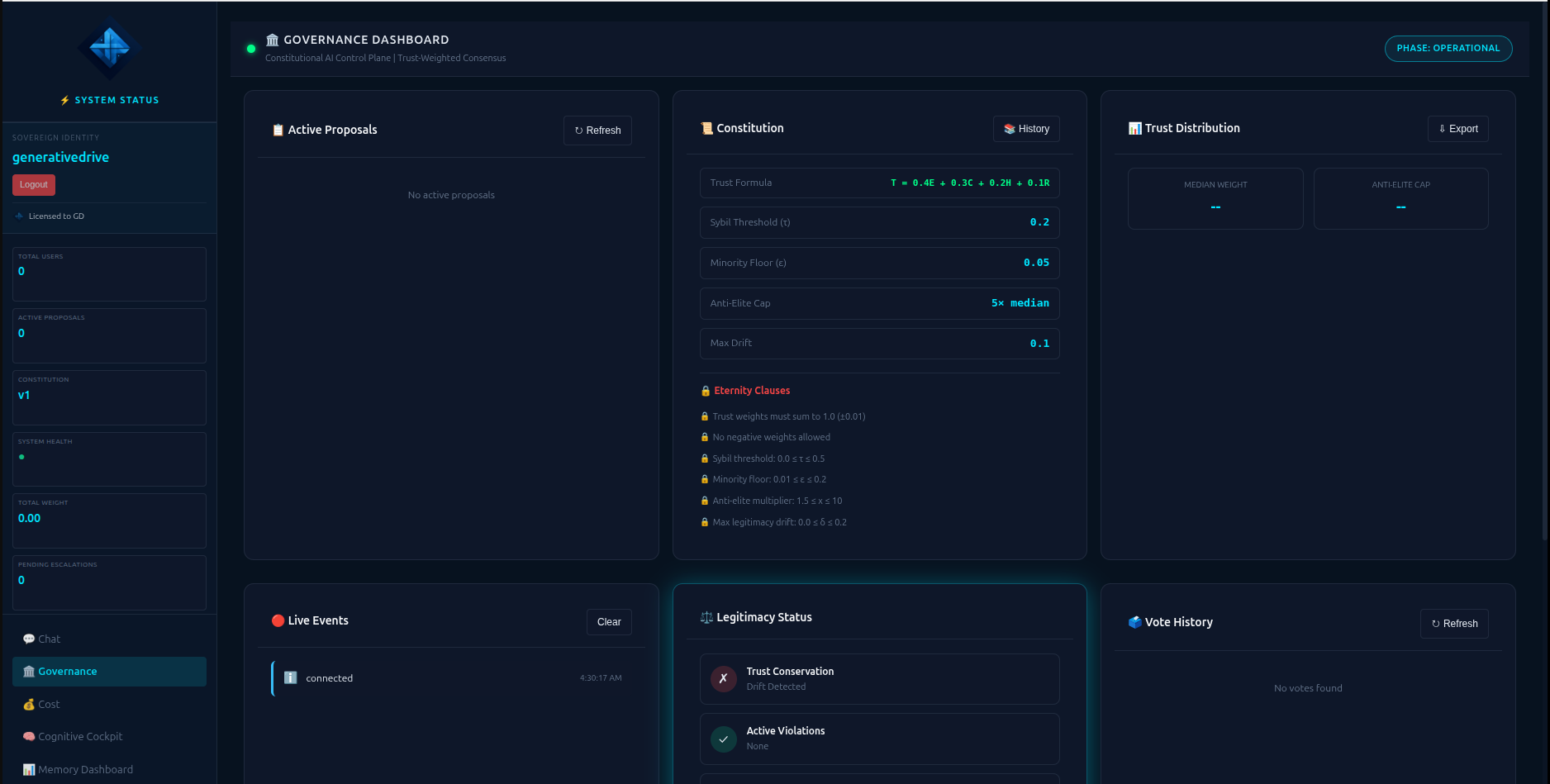Image resolution: width=1550 pixels, height=784 pixels.
Task: Click the green status indicator in dashboard header
Action: pos(250,49)
